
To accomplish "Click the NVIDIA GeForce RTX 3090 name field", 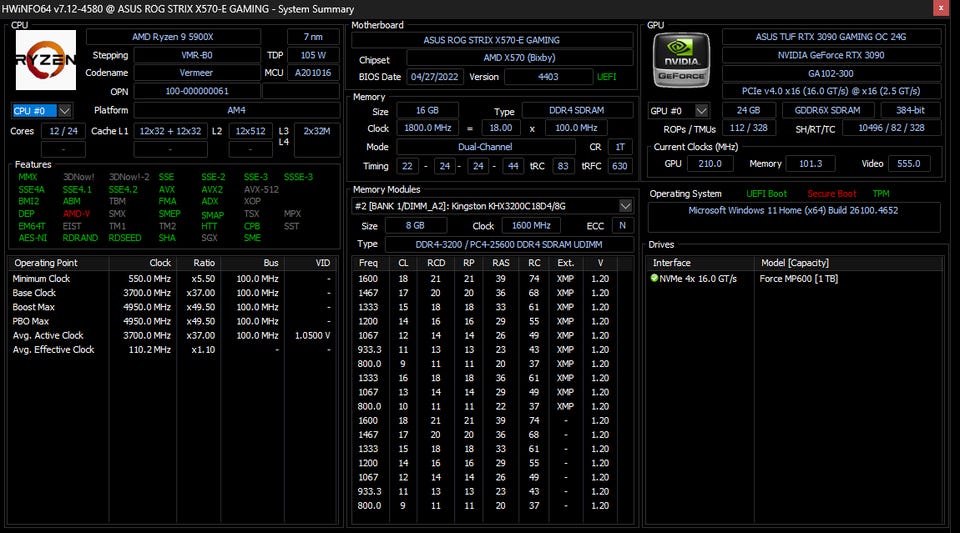I will coord(830,55).
